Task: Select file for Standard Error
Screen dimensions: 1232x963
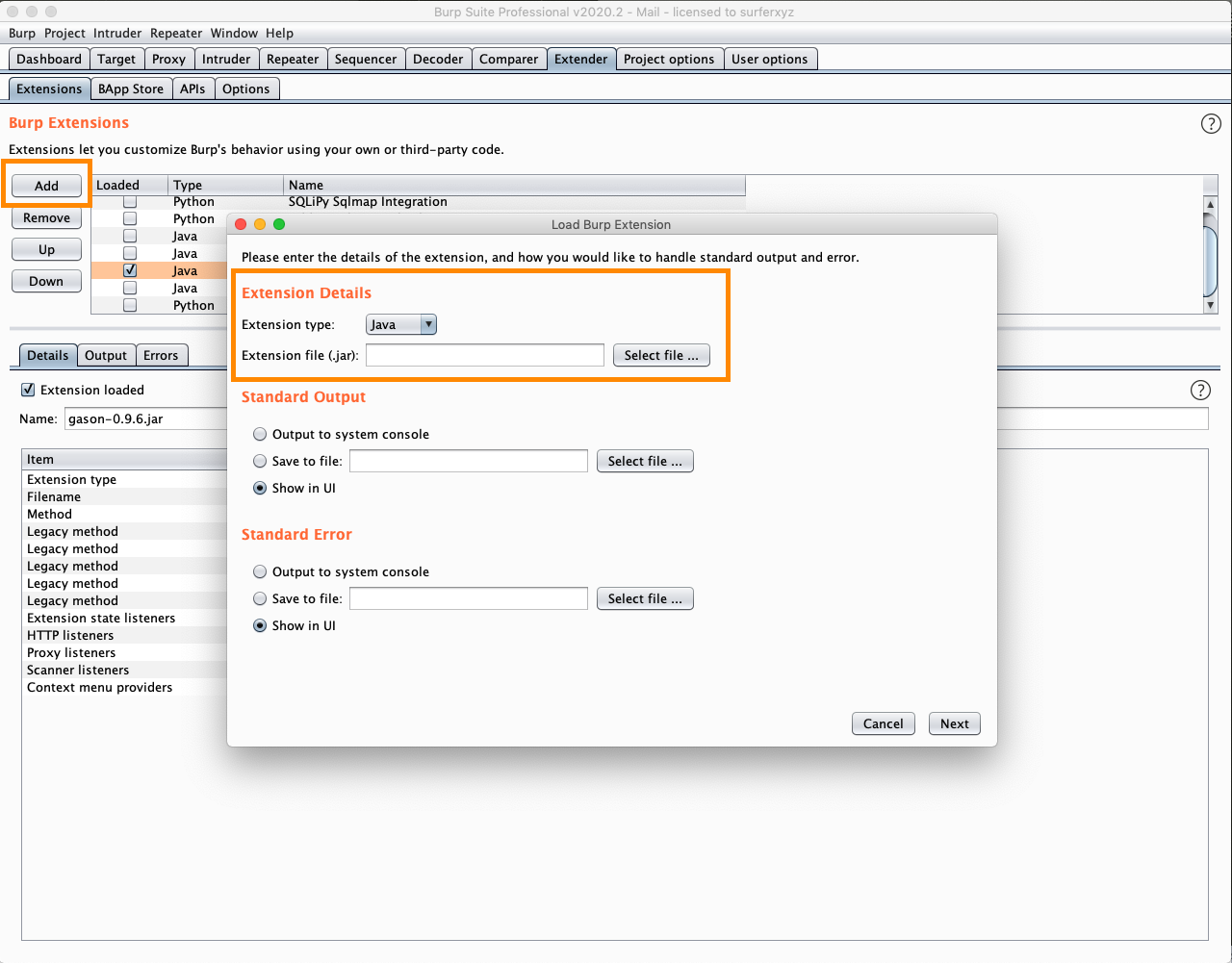Action: (645, 598)
